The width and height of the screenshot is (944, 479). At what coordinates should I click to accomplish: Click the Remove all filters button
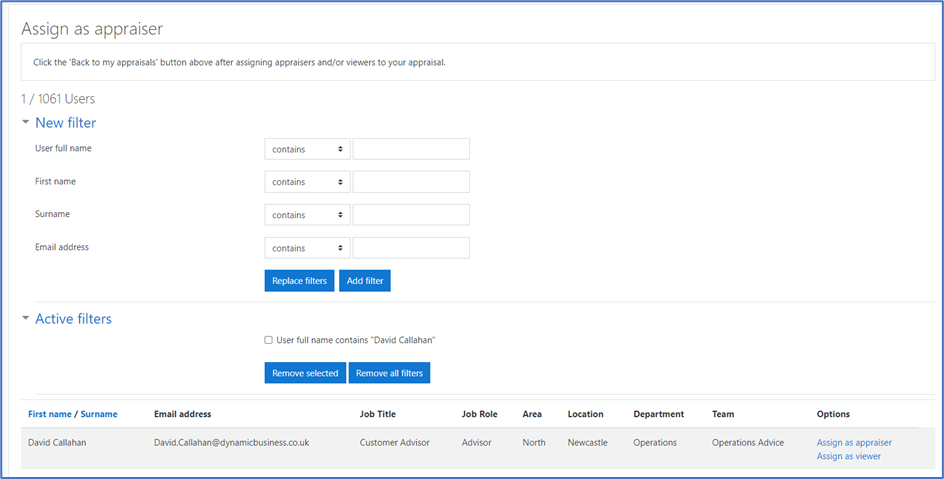point(390,373)
